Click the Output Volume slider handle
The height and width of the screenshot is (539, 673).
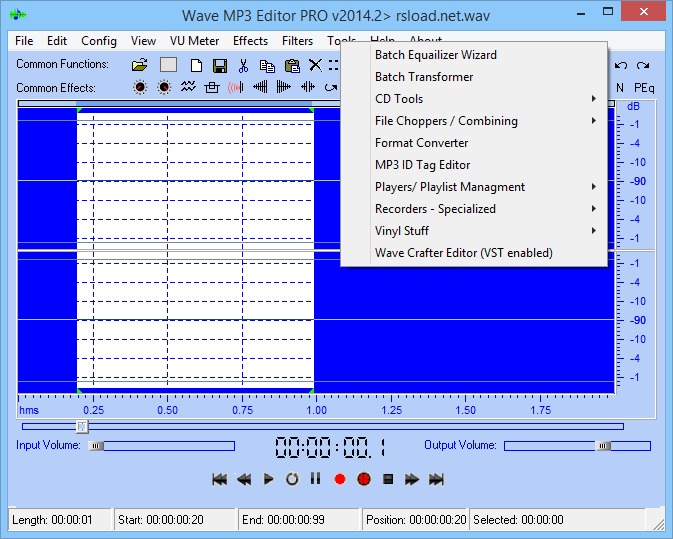pos(603,446)
